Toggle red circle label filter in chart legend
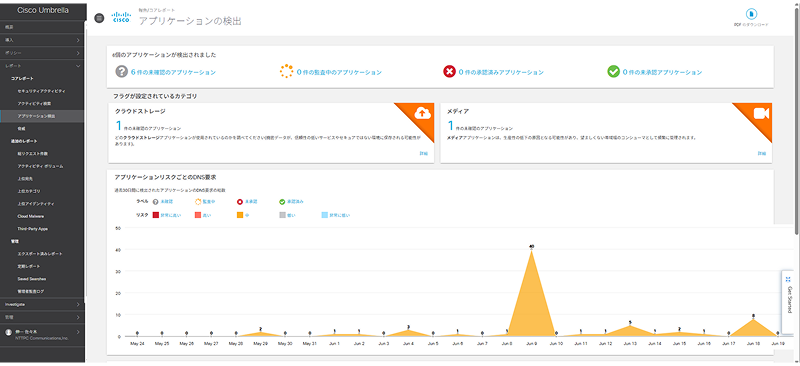 point(240,202)
